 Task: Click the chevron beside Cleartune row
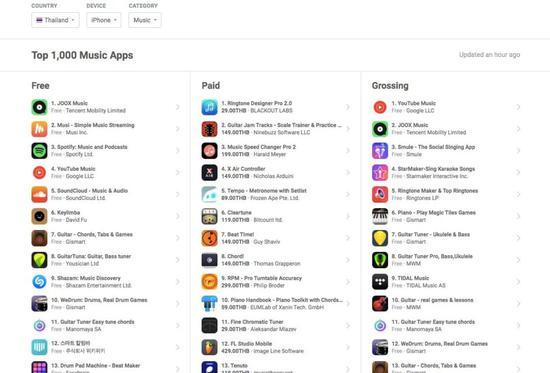pos(348,216)
